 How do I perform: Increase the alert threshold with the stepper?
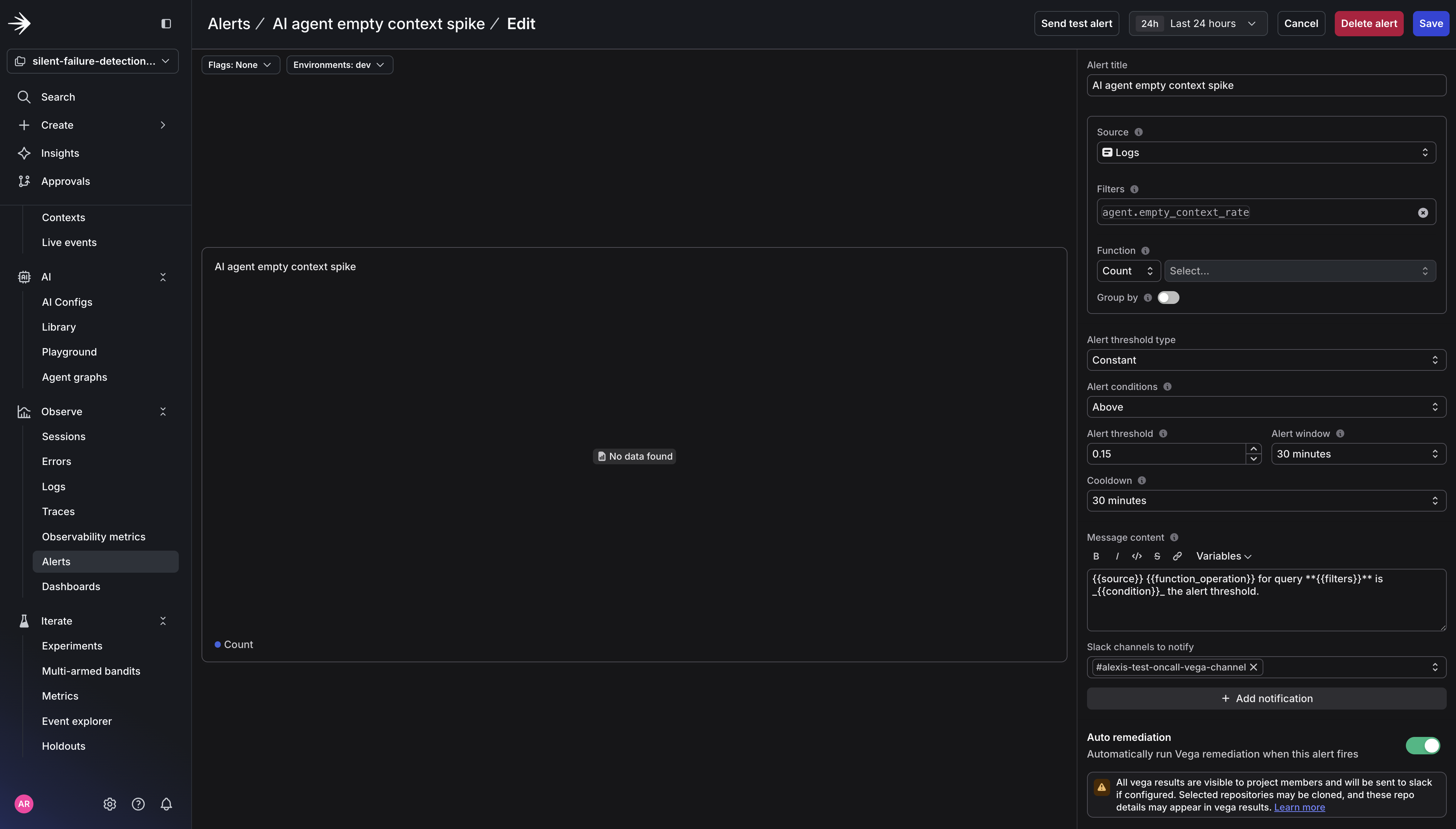(1254, 449)
